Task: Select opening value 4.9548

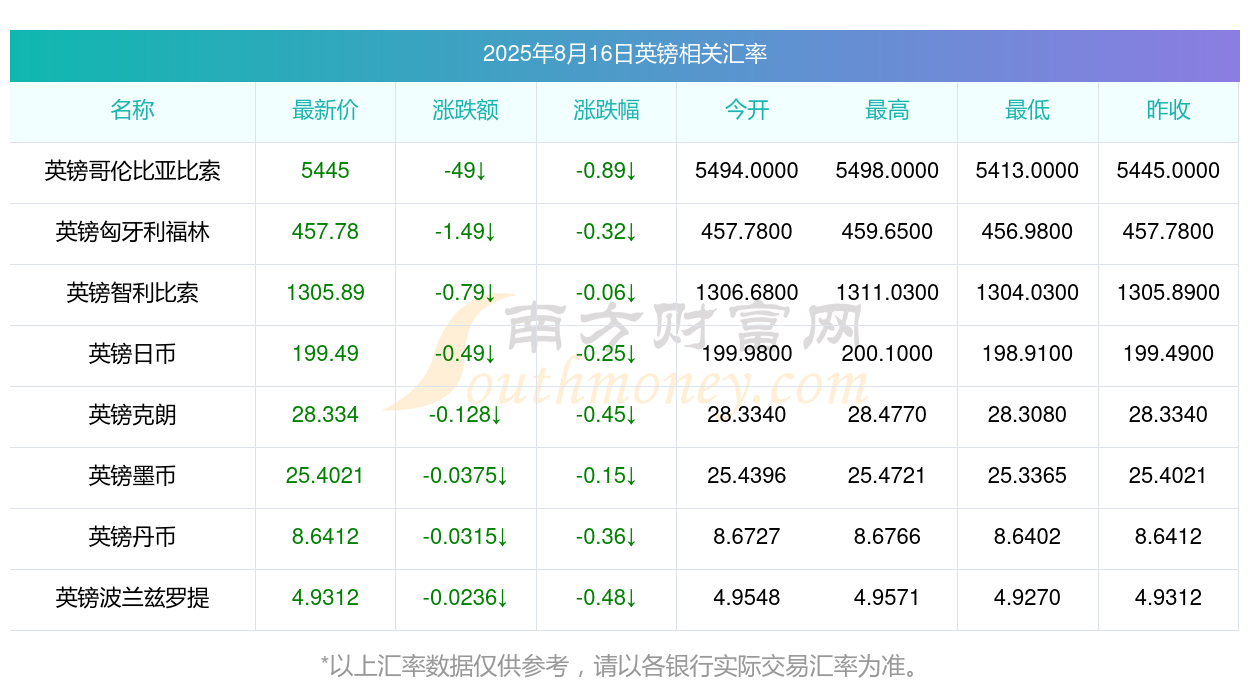Action: click(747, 598)
